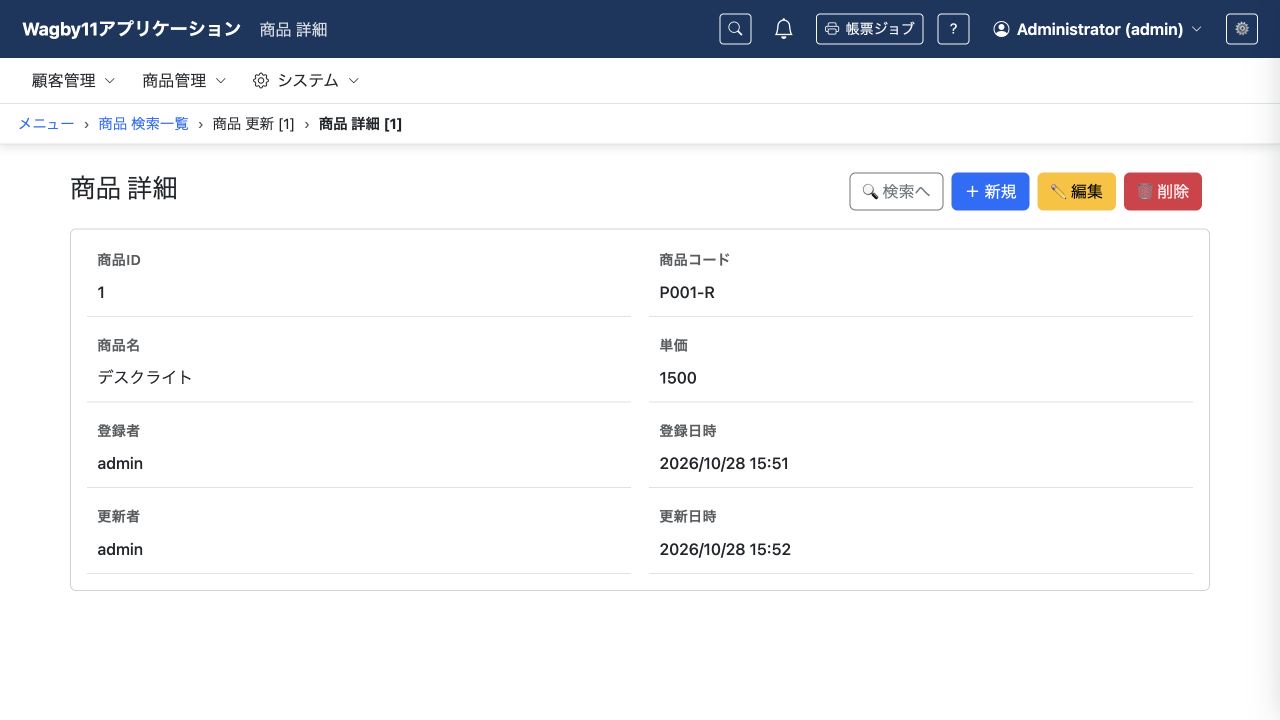Screen dimensions: 1280x720
Task: Open the 商品管理 menu
Action: pos(184,81)
